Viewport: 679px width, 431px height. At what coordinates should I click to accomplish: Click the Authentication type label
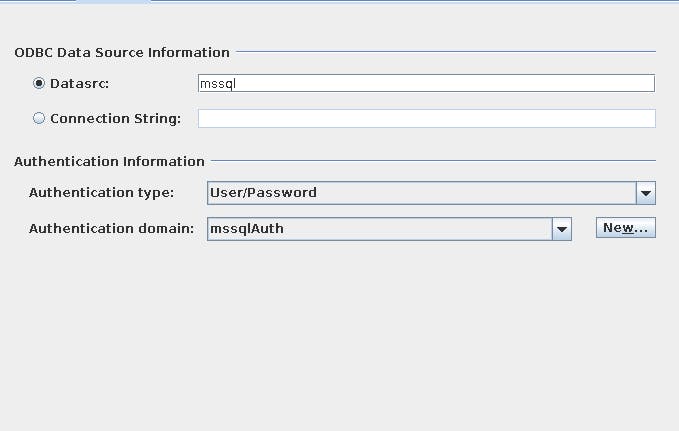point(101,193)
